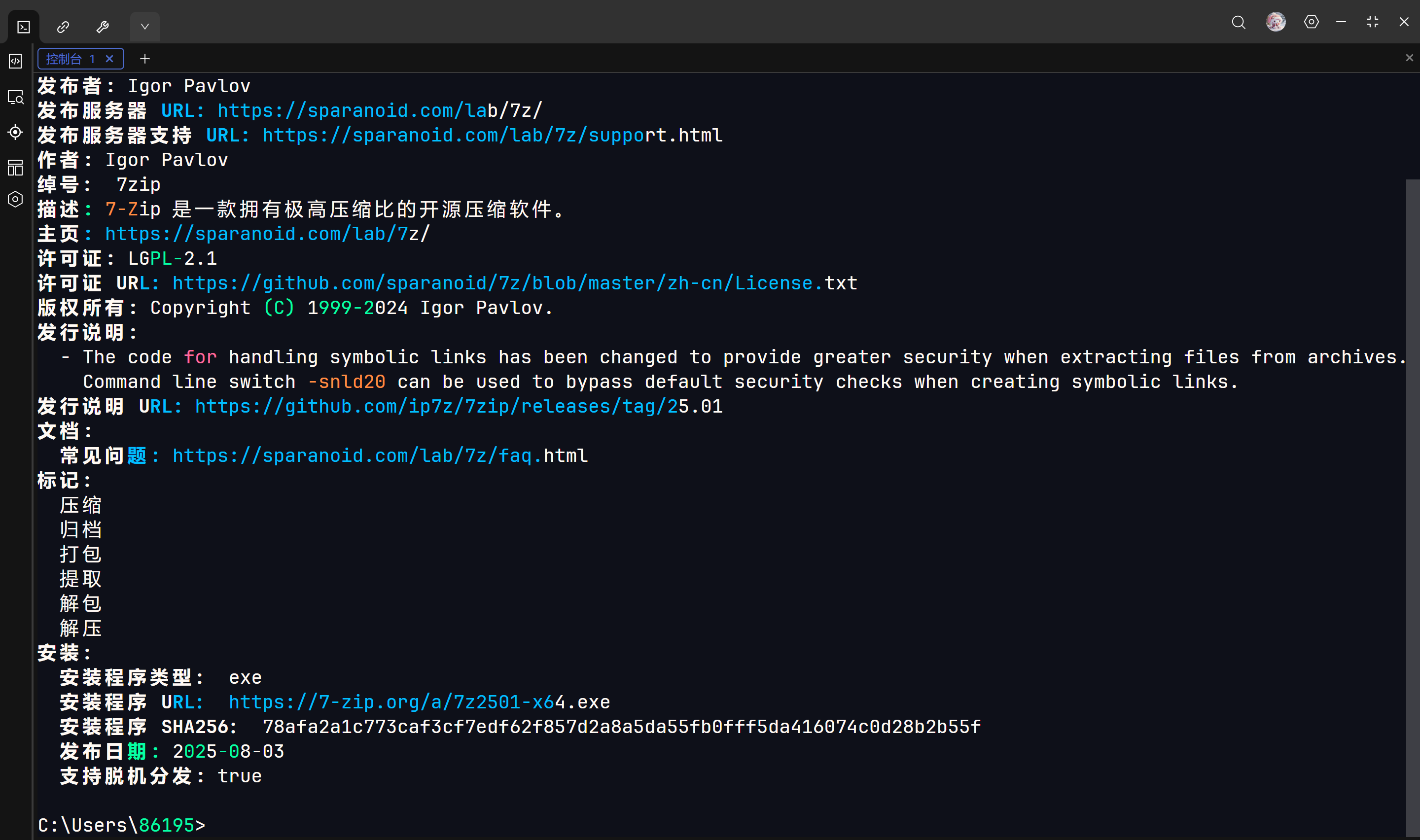Screen dimensions: 1420x840
Task: Open the search magnifier in title bar
Action: [1239, 22]
